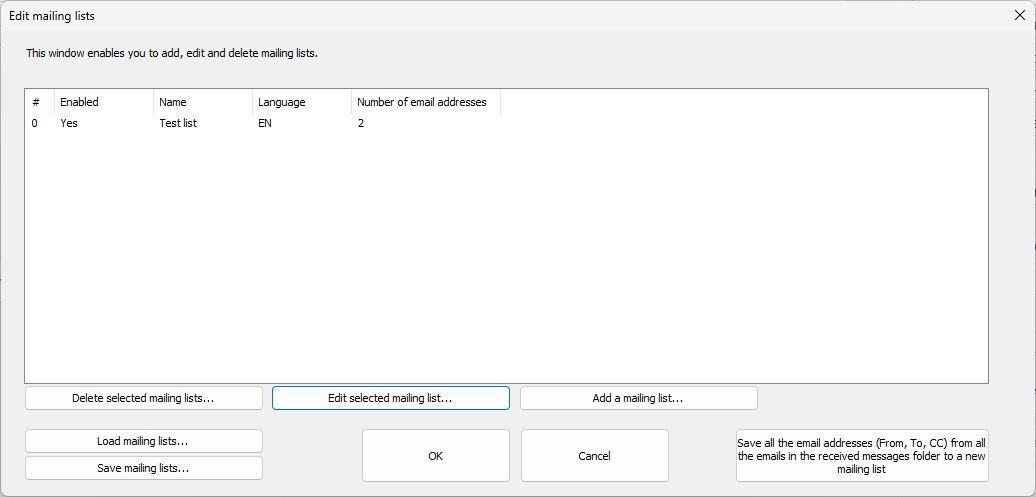
Task: Open Edit selected mailing list dialog
Action: (x=390, y=399)
